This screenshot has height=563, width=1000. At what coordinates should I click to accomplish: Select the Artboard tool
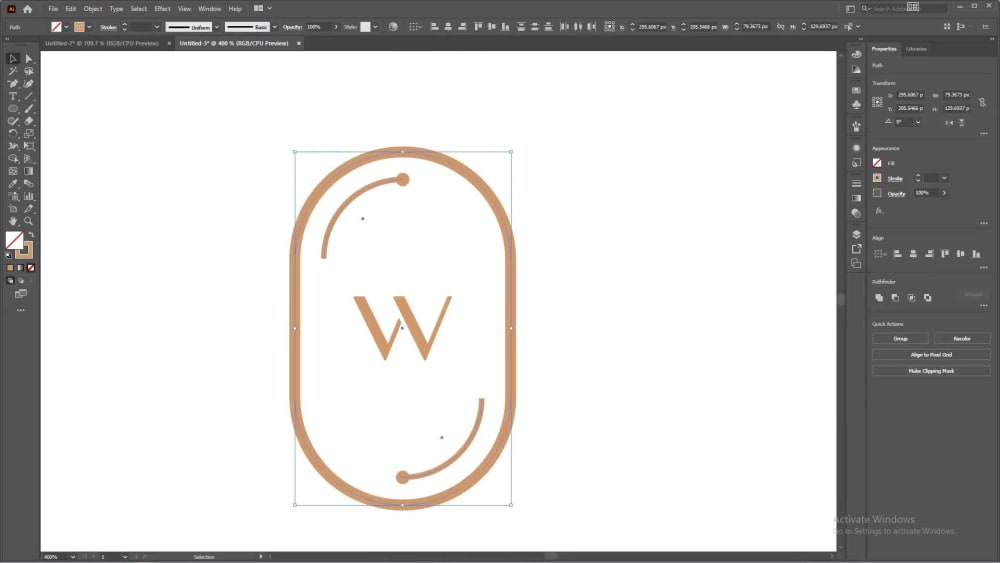[13, 208]
